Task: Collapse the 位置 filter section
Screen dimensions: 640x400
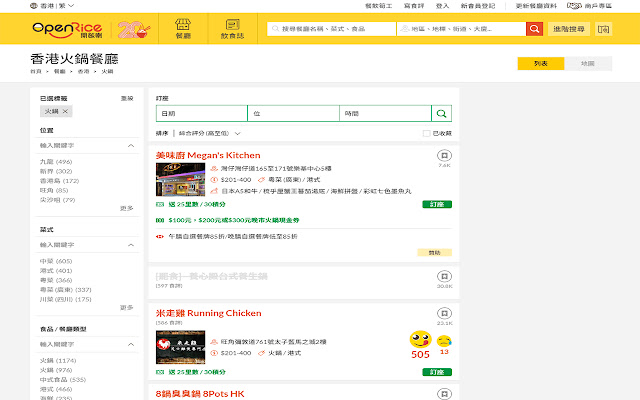Action: click(x=130, y=145)
